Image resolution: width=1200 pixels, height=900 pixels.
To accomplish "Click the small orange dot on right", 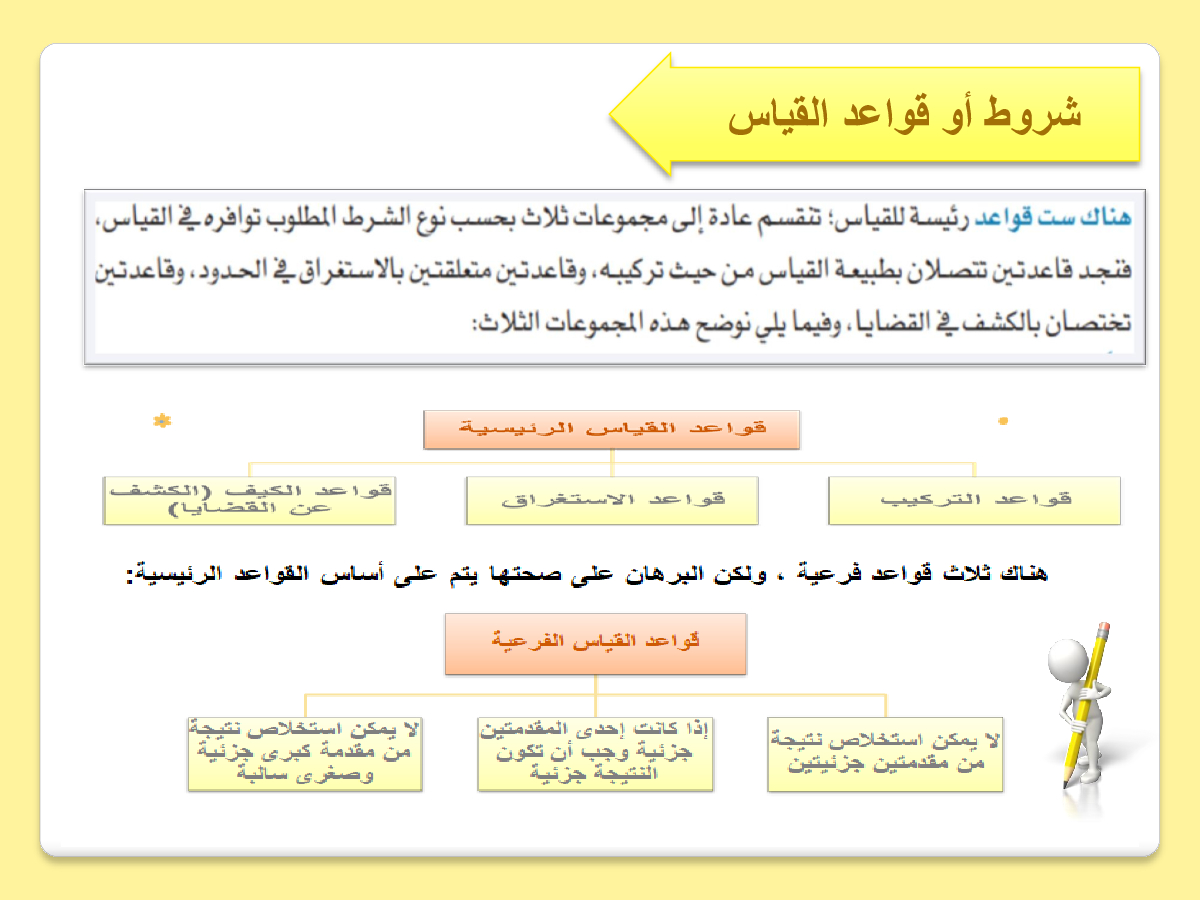I will coord(1003,421).
